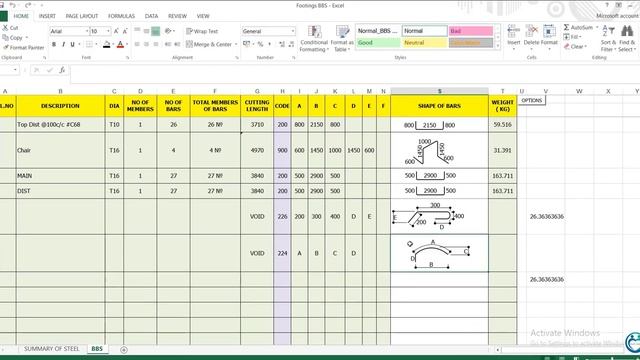Open the DATA tab

pos(151,16)
